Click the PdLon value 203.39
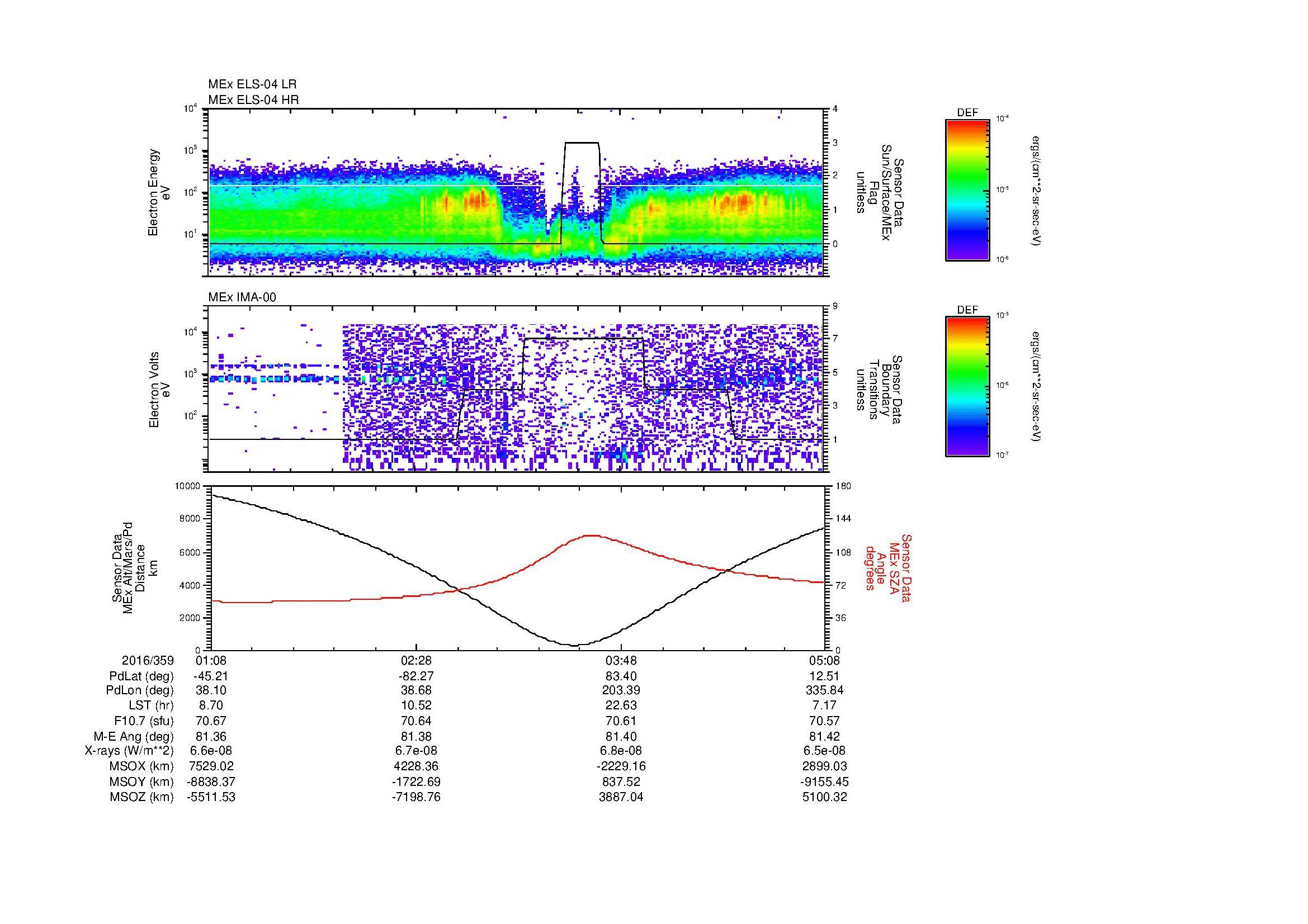This screenshot has width=1308, height=924. point(621,690)
